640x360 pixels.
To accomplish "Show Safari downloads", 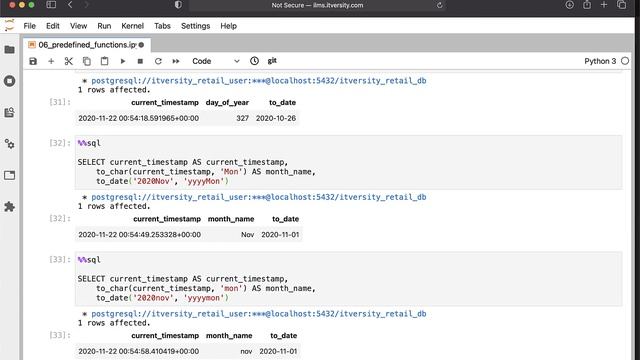I will [569, 5].
